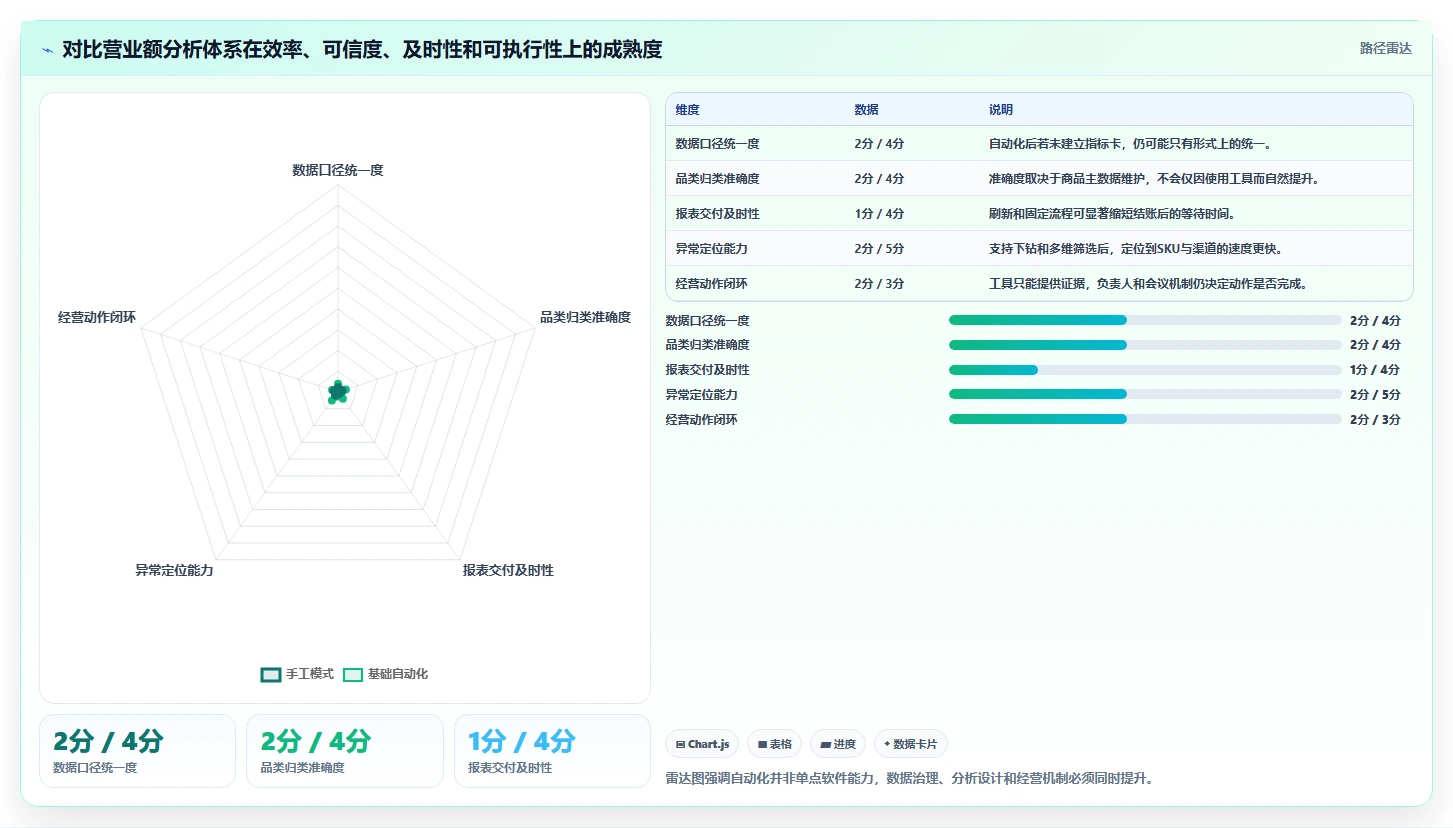1453x828 pixels.
Task: Click the 品类归类准确度 progress bar
Action: point(1145,345)
